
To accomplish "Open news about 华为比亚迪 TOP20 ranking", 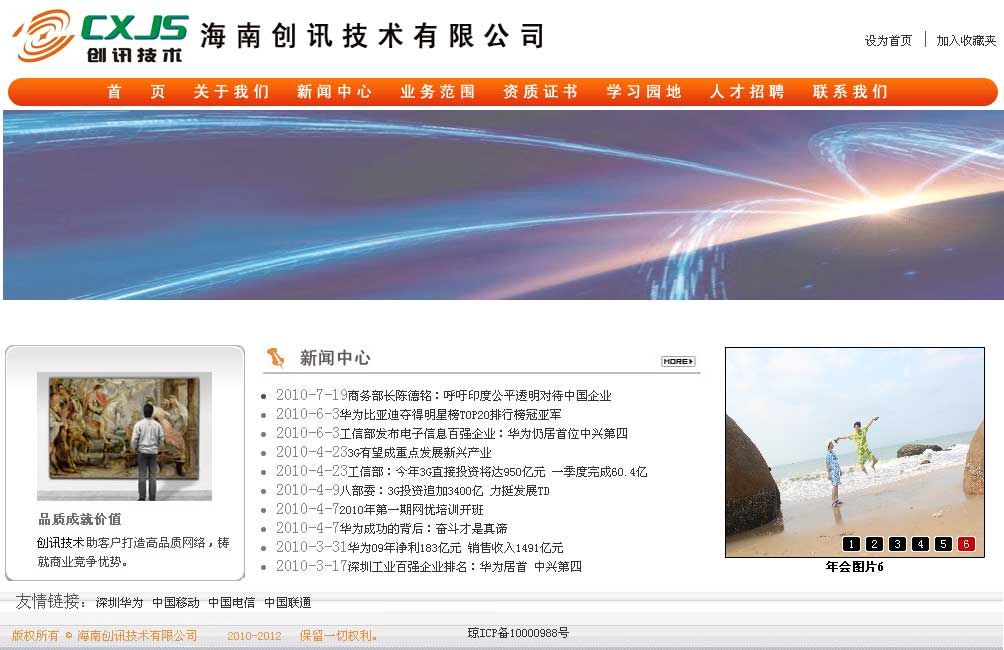I will point(420,414).
